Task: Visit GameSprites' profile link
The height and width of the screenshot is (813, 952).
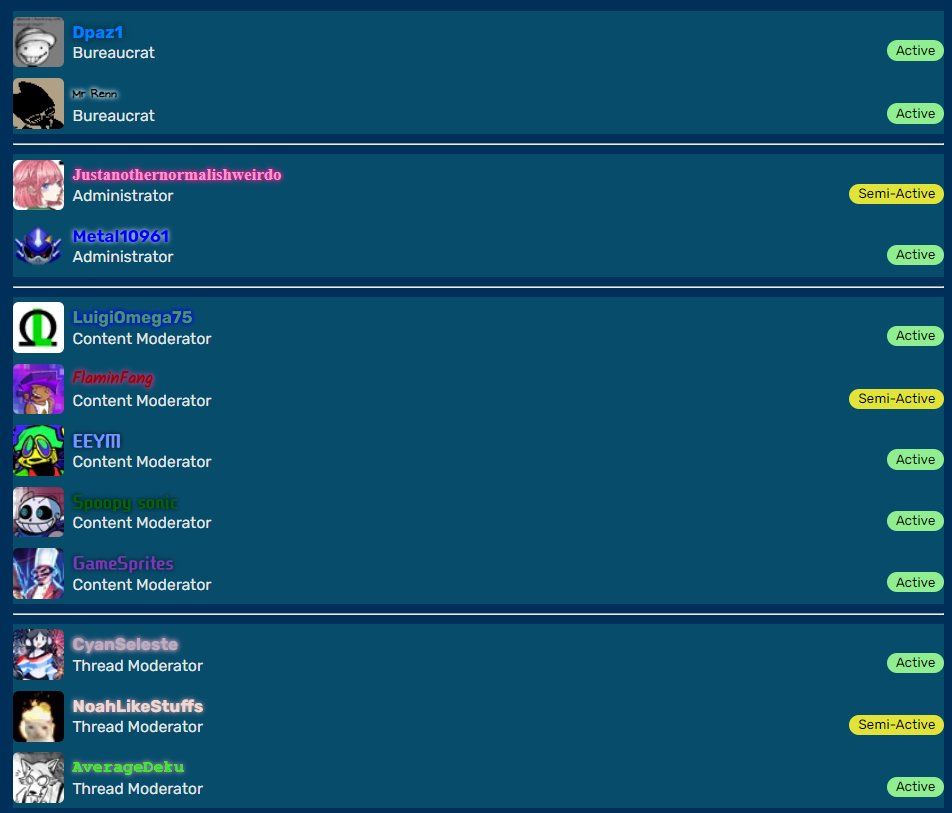Action: pyautogui.click(x=123, y=563)
